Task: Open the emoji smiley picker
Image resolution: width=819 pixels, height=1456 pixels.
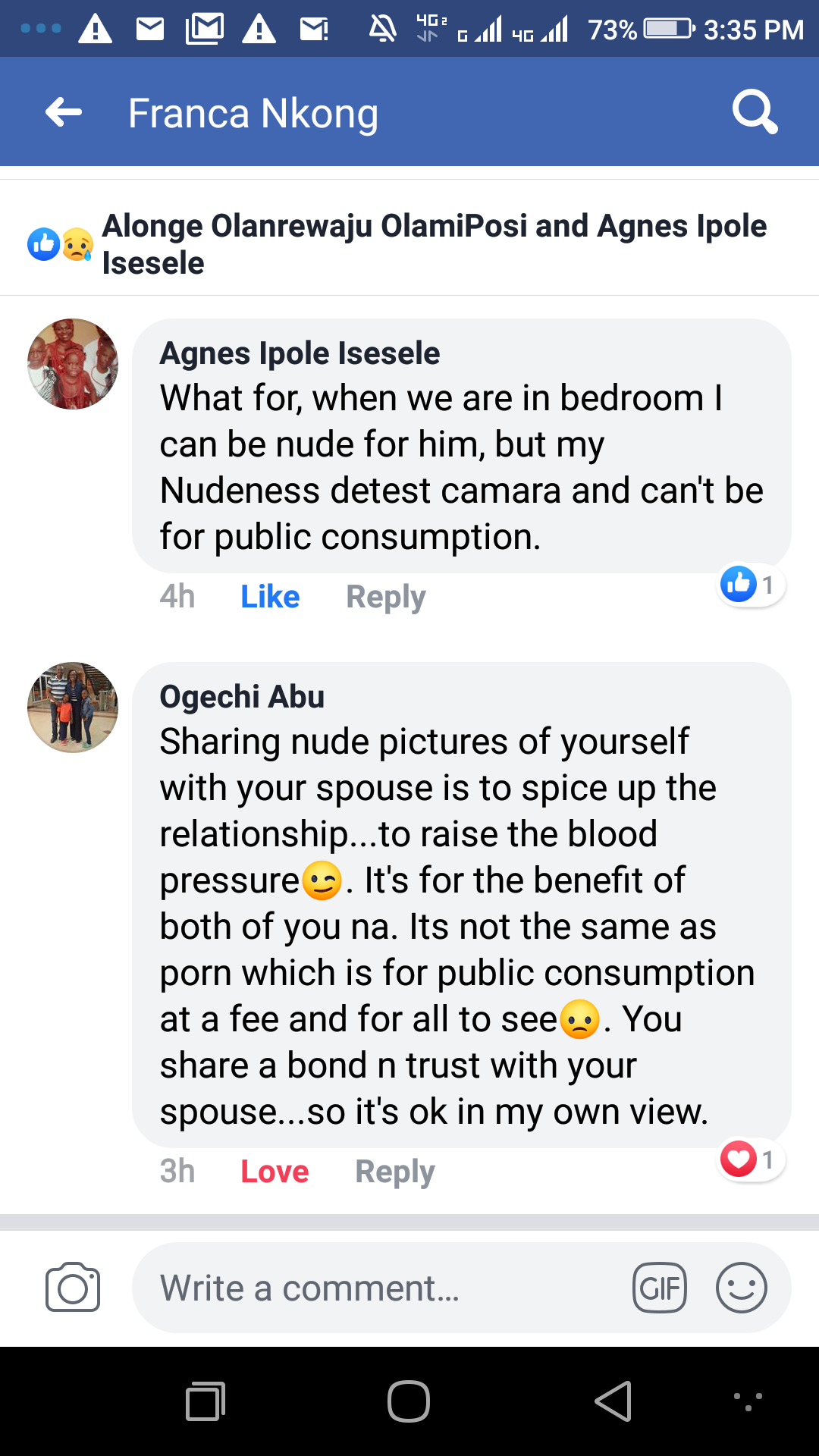Action: point(741,1288)
